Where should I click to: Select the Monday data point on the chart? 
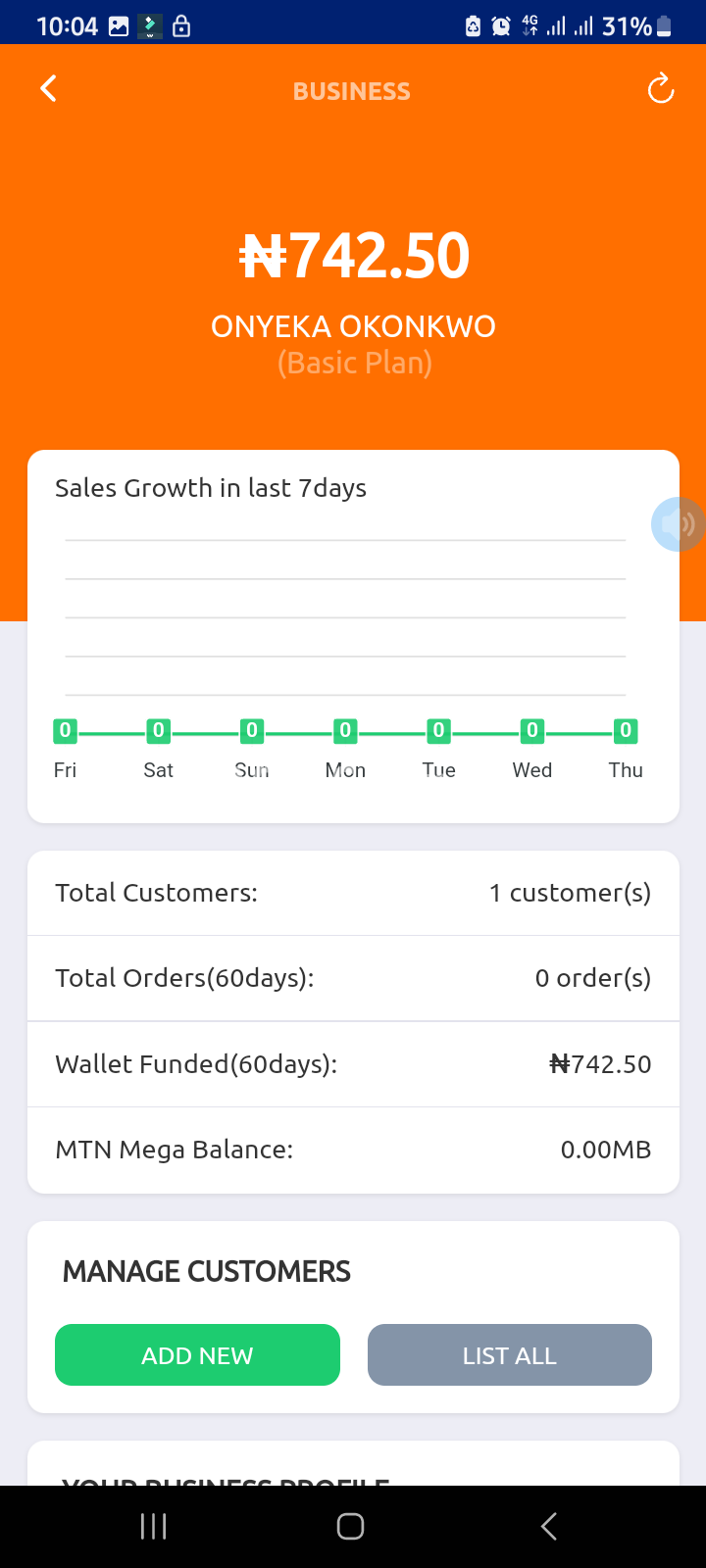click(345, 730)
